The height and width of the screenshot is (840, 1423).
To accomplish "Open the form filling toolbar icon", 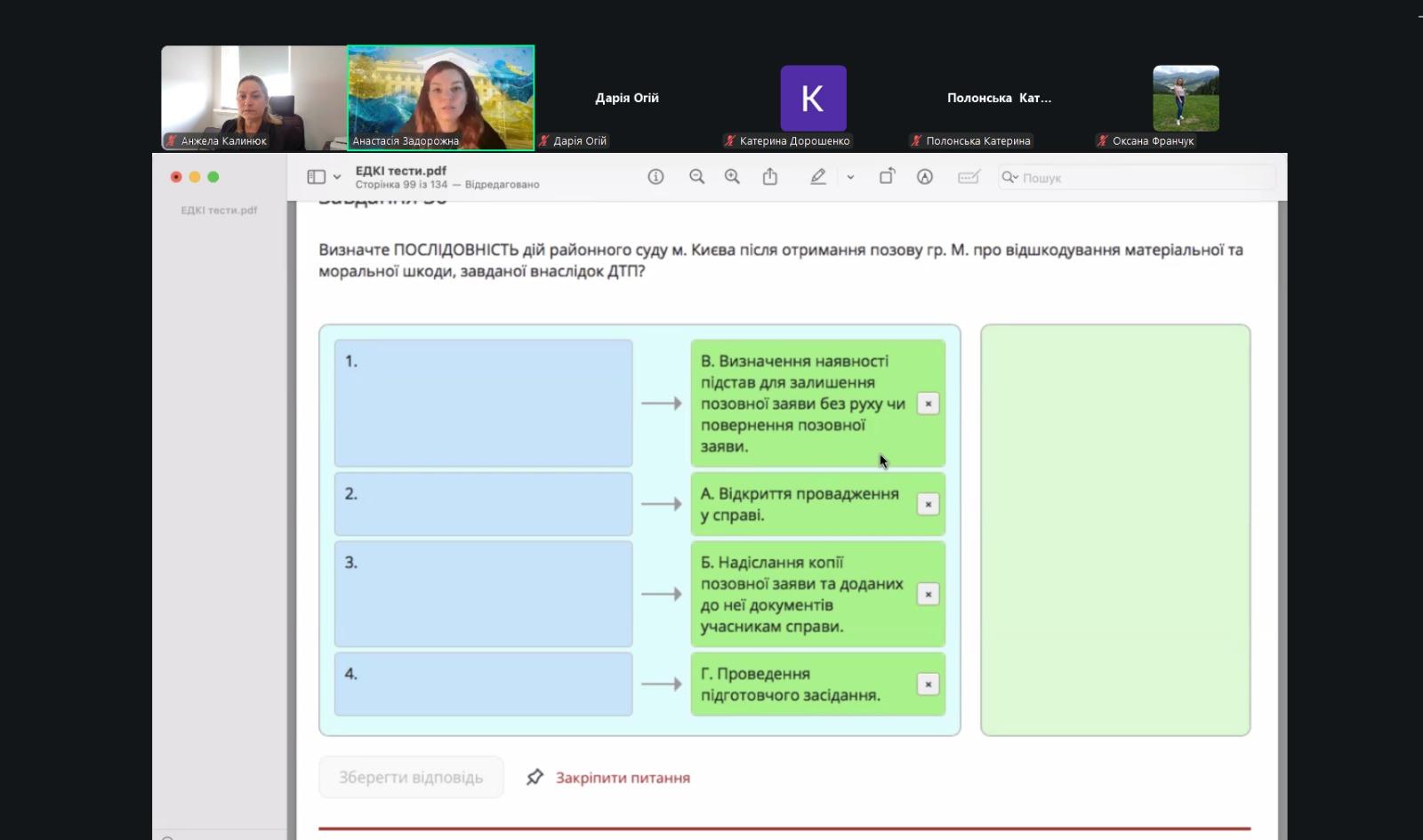I will [969, 177].
